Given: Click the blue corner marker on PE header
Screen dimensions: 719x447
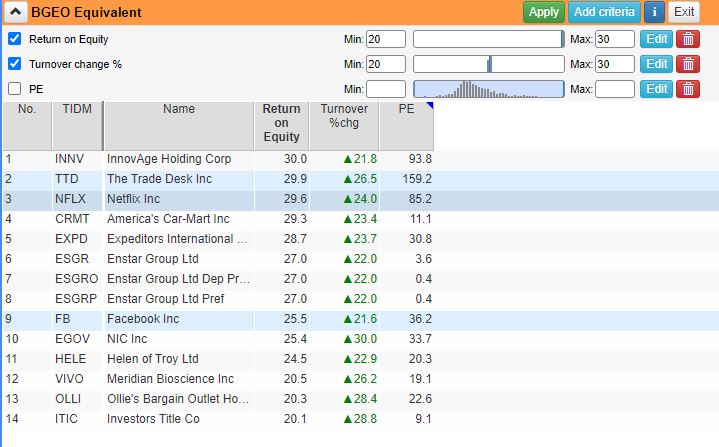Looking at the screenshot, I should pos(430,105).
